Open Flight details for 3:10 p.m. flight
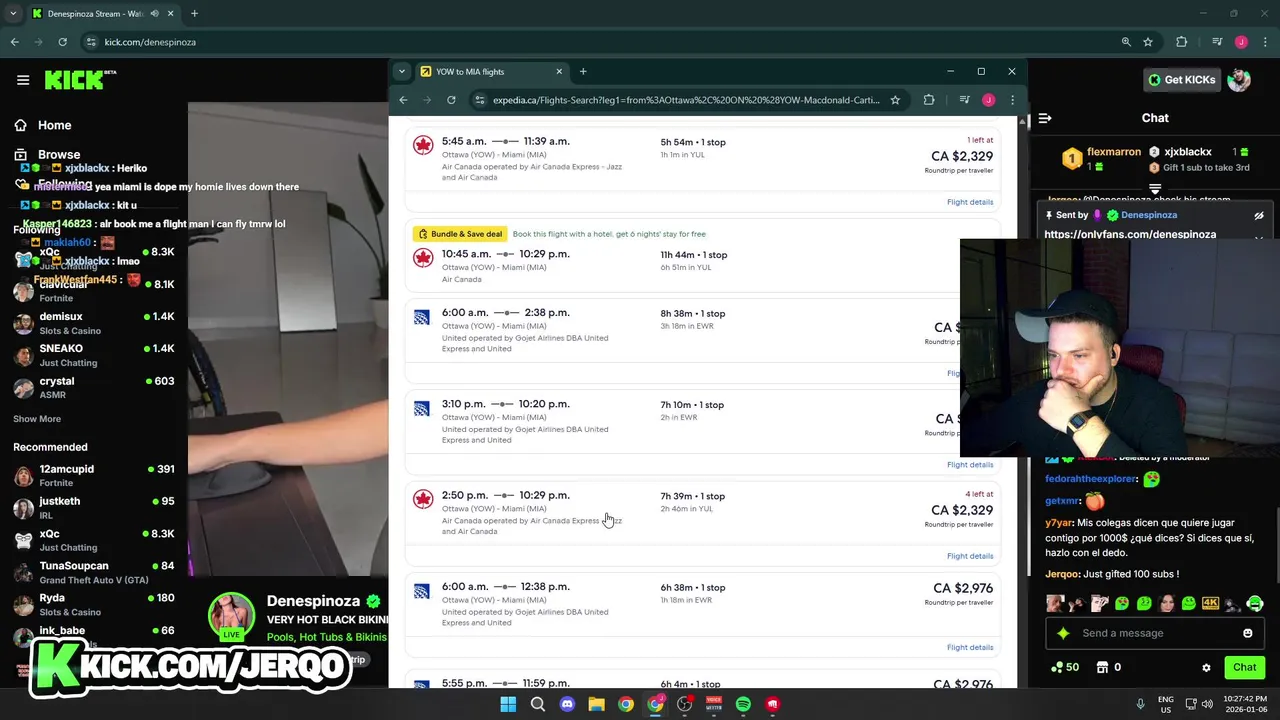The width and height of the screenshot is (1280, 720). click(x=970, y=464)
